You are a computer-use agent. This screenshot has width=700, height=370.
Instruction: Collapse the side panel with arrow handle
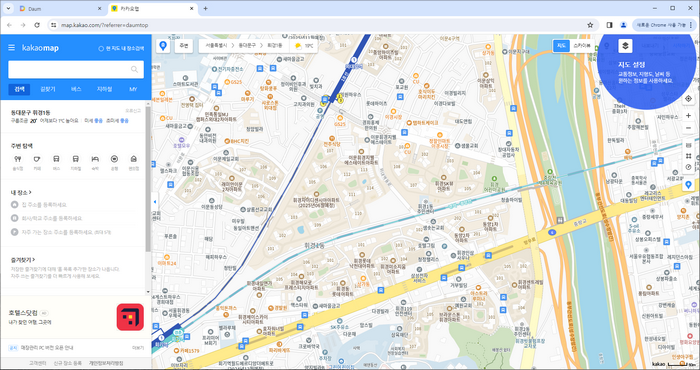click(154, 202)
